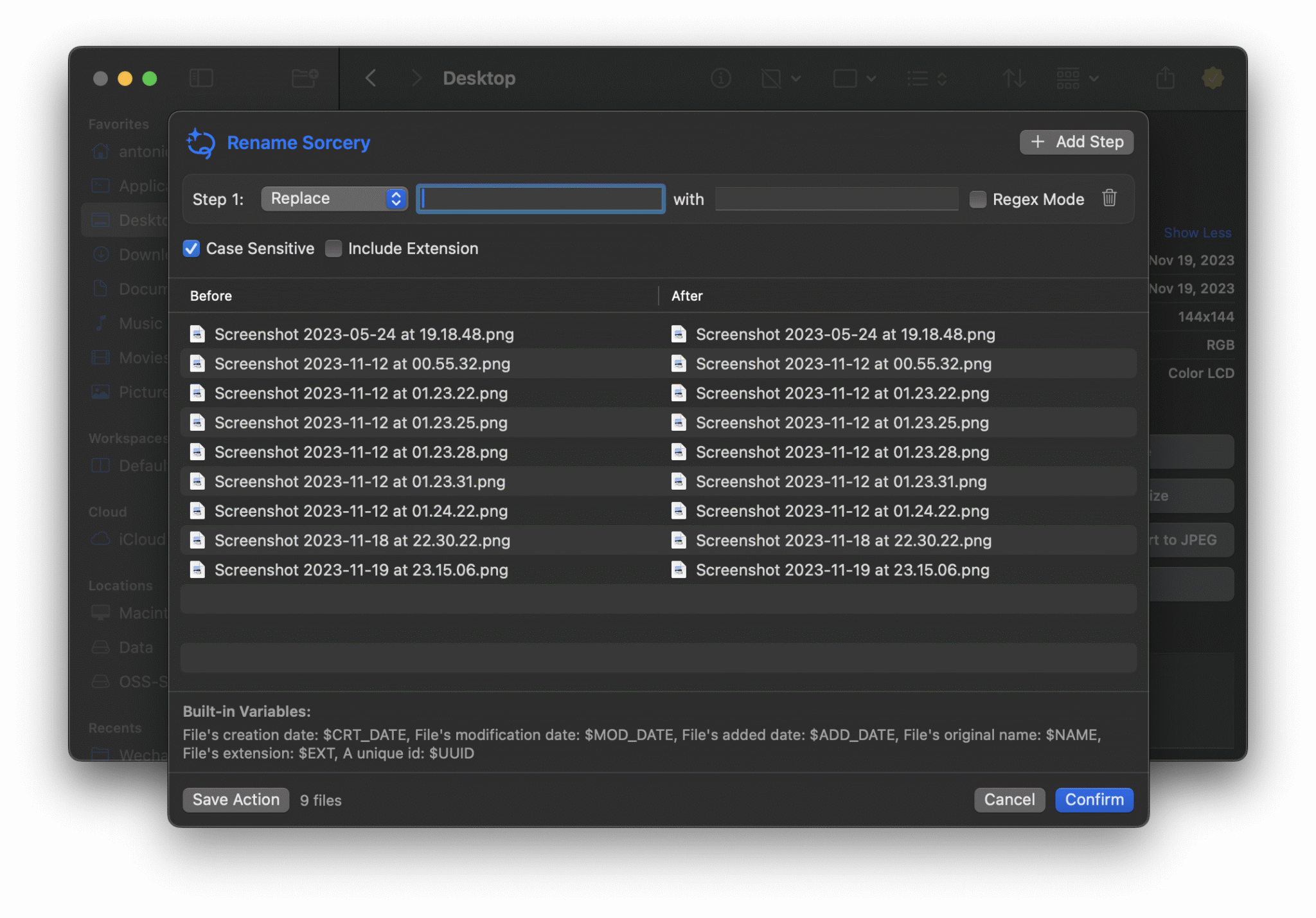Screen dimensions: 1316x918
Task: Delete Step 1 using the trash icon
Action: [1109, 199]
